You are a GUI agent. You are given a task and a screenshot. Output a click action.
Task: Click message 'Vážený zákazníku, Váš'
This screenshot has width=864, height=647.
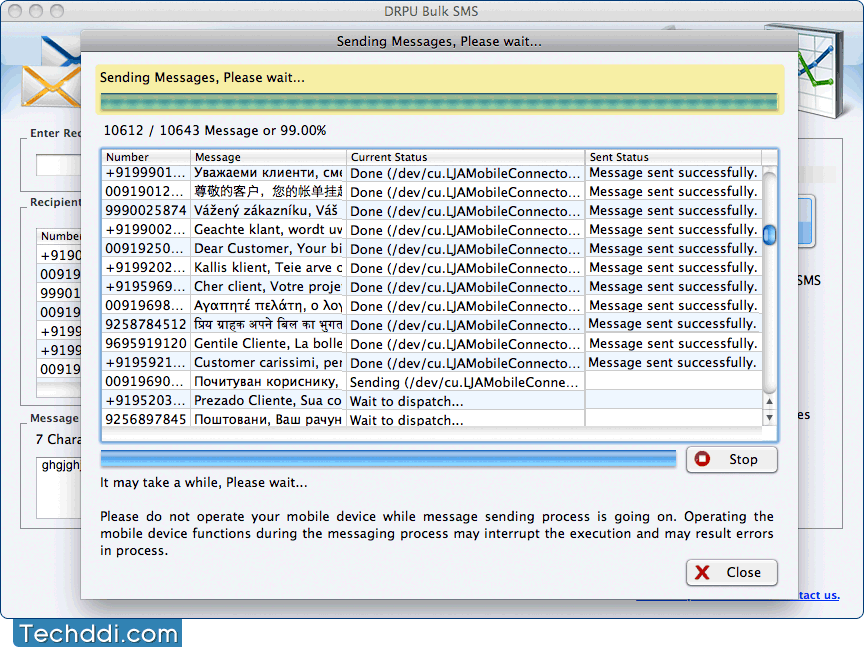[x=266, y=211]
